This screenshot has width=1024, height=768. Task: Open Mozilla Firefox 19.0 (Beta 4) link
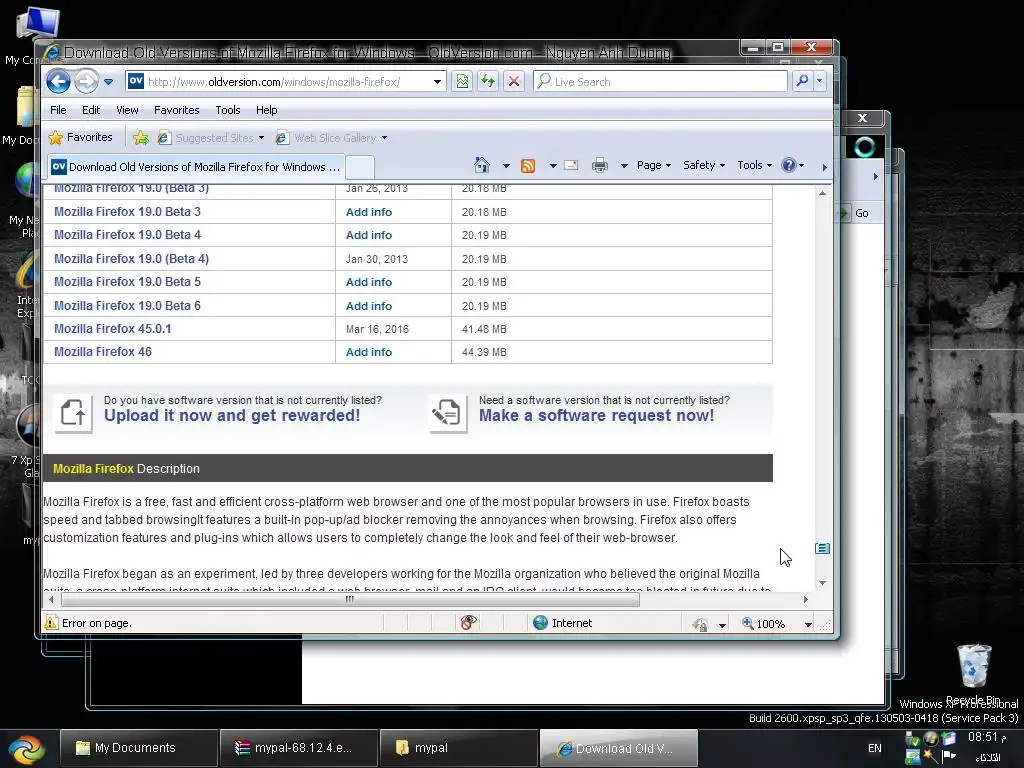(131, 259)
